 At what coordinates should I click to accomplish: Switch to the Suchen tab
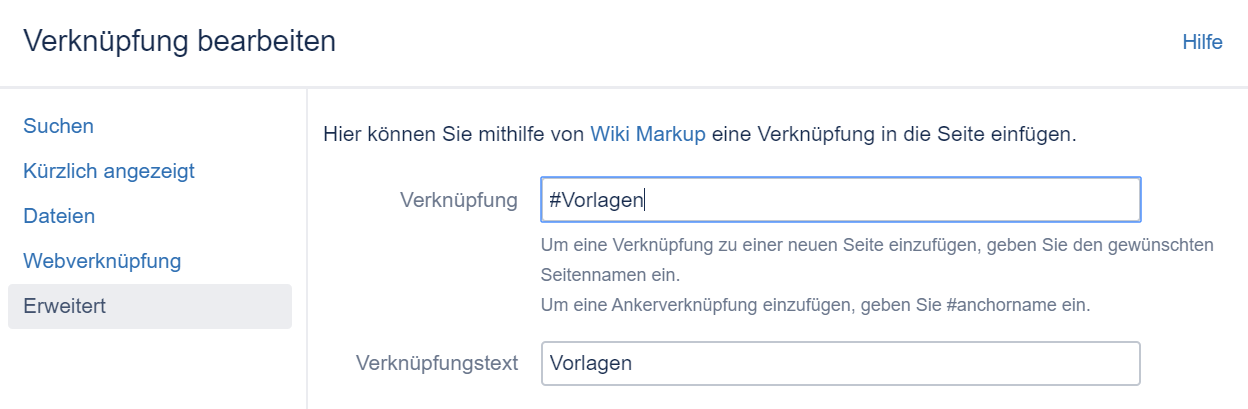(x=58, y=126)
